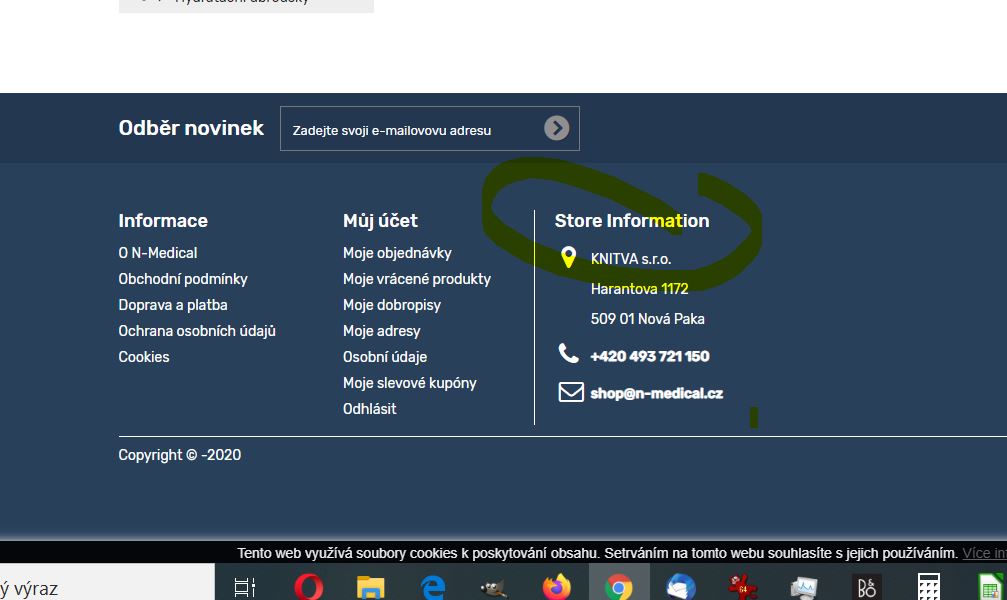Screen dimensions: 1007x600
Task: Select Odhlásit to log out
Action: (369, 409)
